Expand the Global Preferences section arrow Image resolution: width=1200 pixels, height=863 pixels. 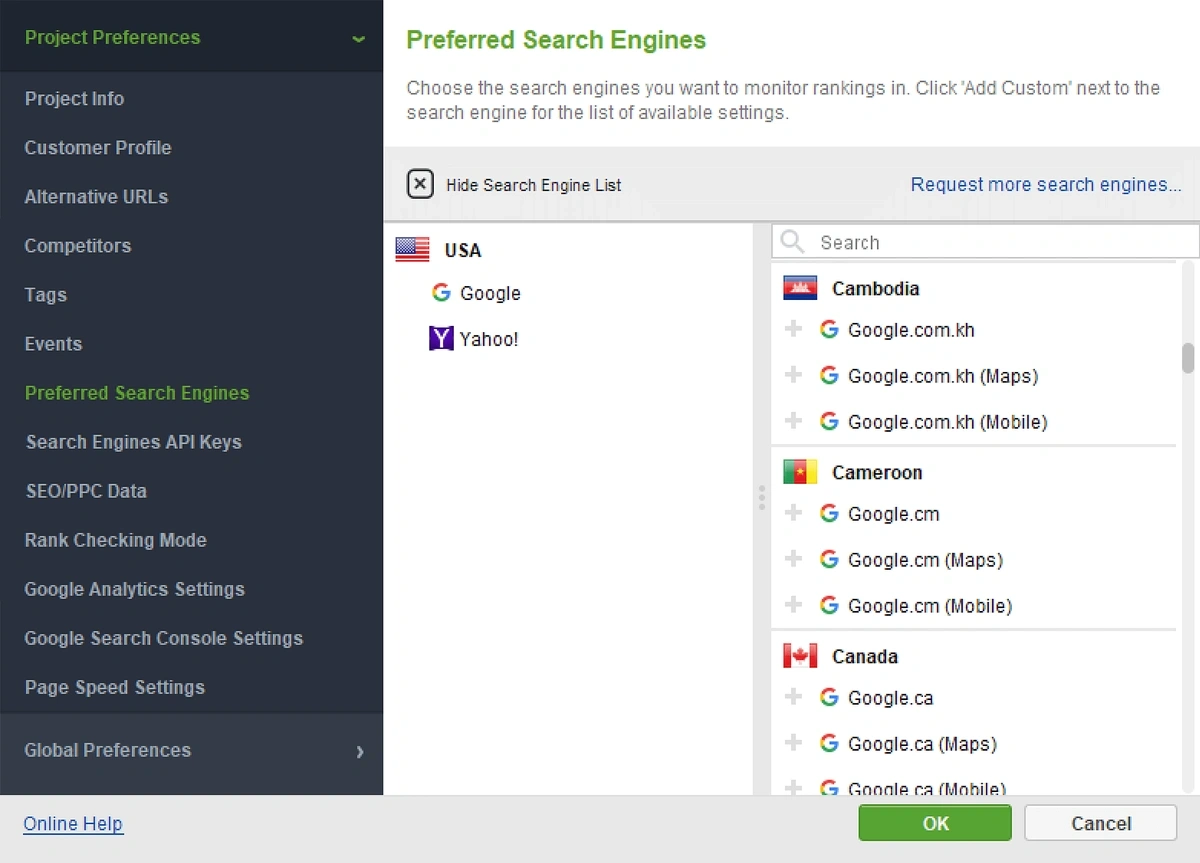click(360, 751)
